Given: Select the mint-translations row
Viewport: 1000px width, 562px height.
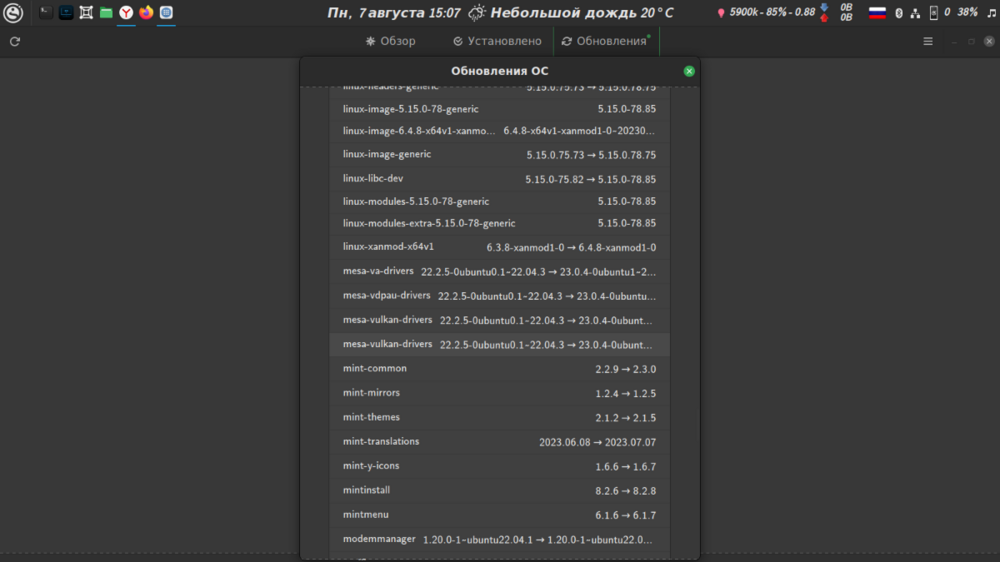Looking at the screenshot, I should (499, 442).
